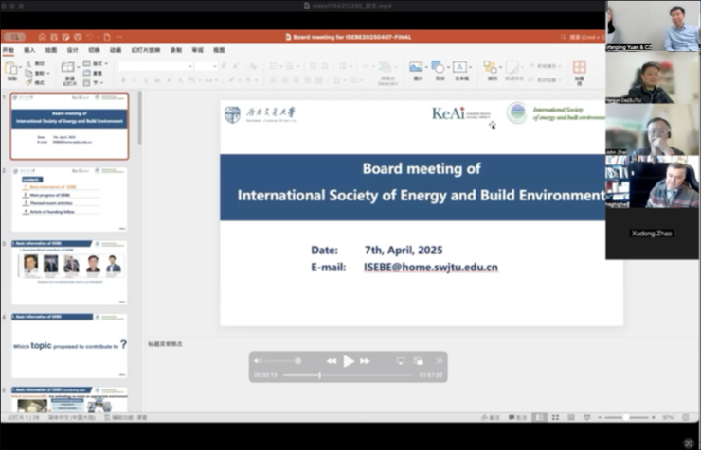This screenshot has width=703, height=452.
Task: Click the Xudong Zhao participant tile
Action: tap(651, 234)
